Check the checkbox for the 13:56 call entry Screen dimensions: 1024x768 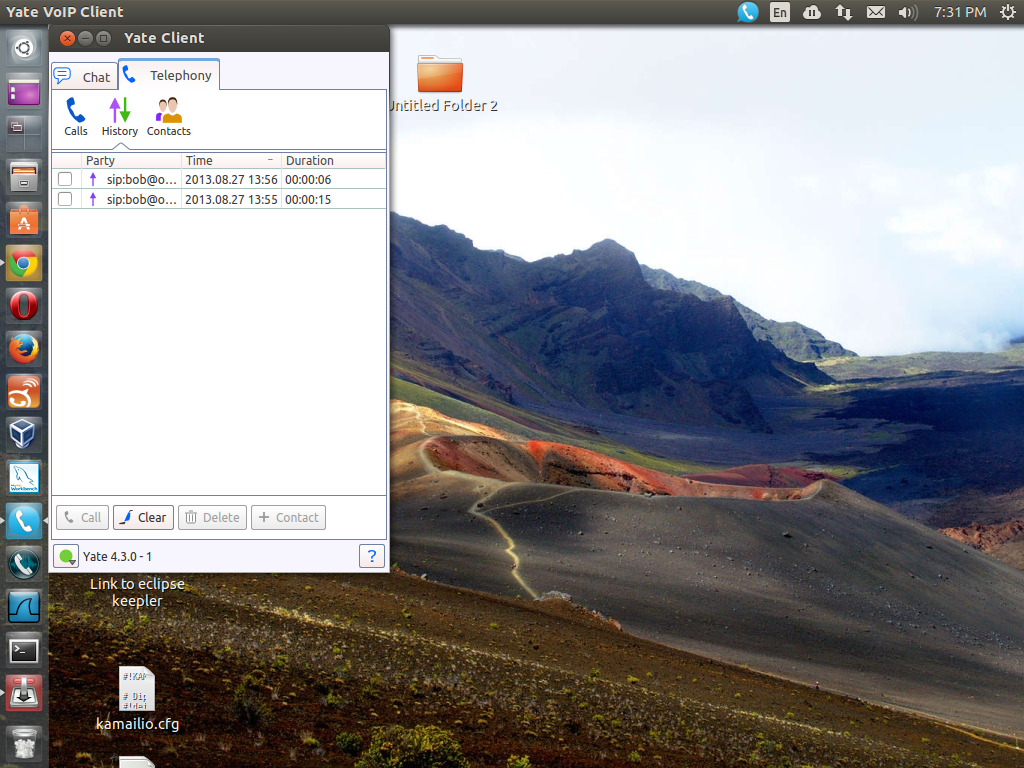click(65, 178)
